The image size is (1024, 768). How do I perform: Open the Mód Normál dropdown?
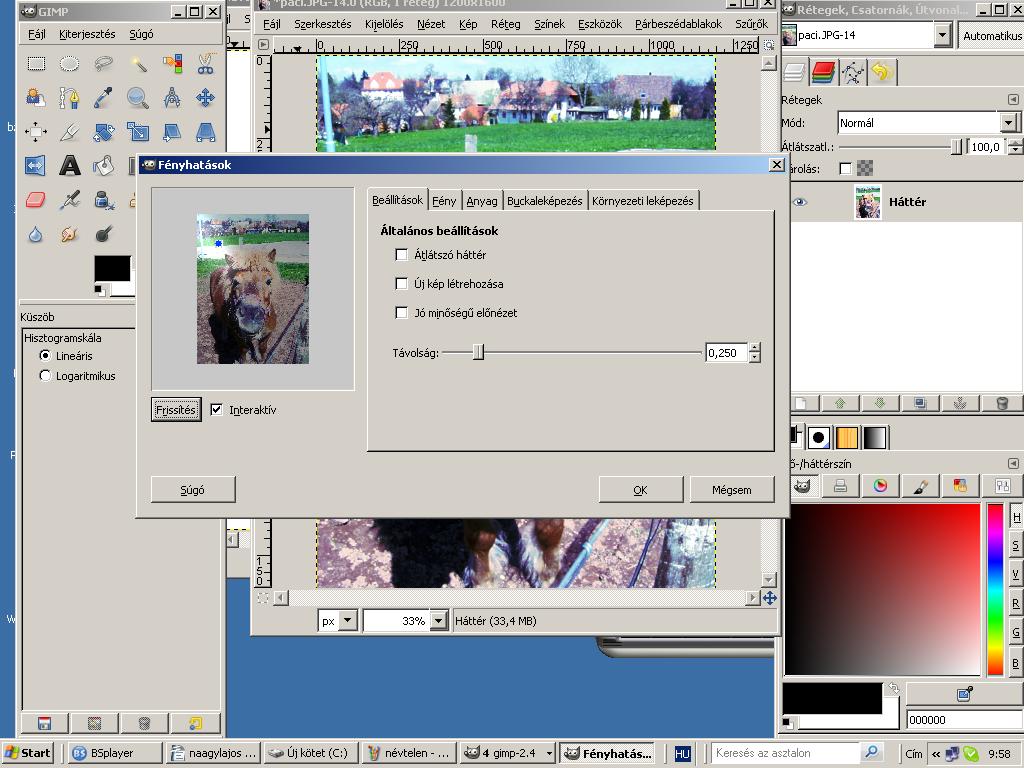1008,122
